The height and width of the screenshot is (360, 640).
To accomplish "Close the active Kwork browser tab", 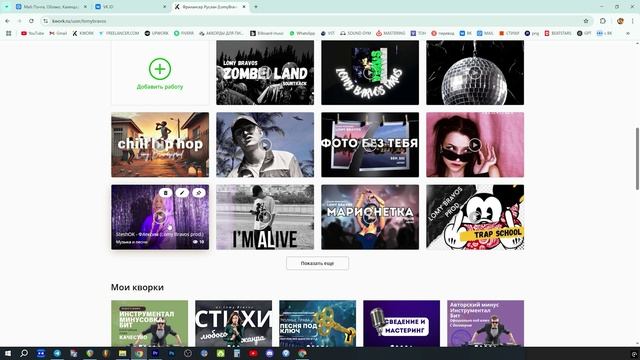I will coord(244,7).
